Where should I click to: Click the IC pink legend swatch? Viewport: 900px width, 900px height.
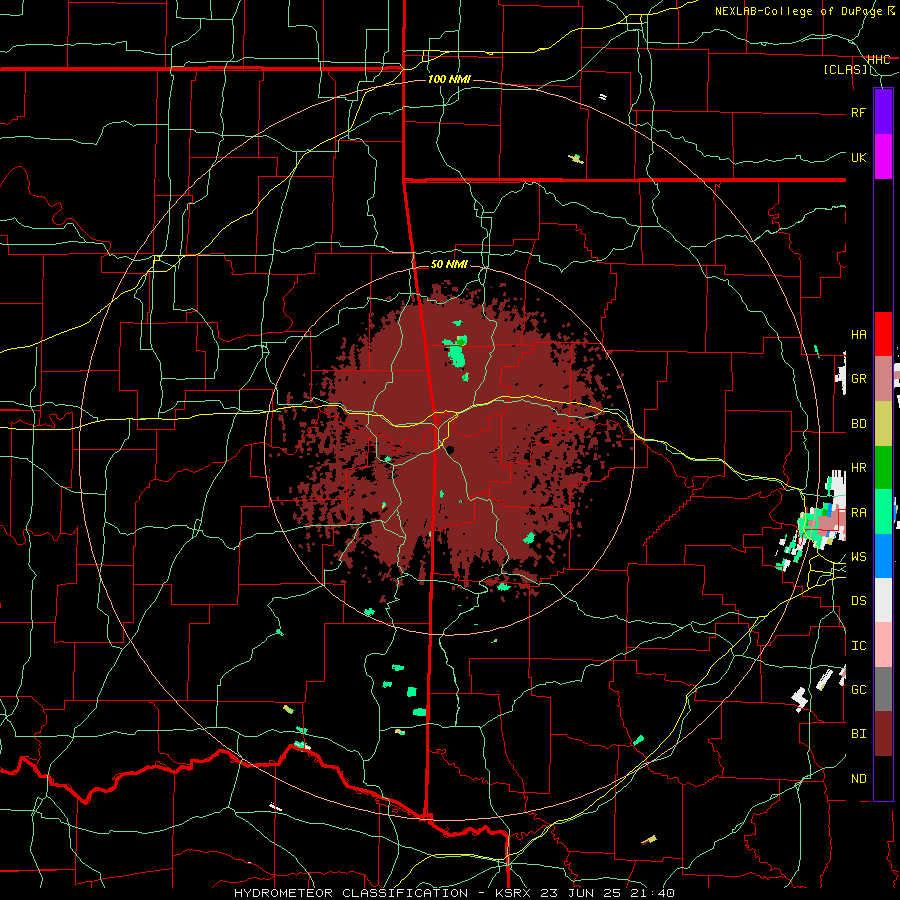[883, 645]
